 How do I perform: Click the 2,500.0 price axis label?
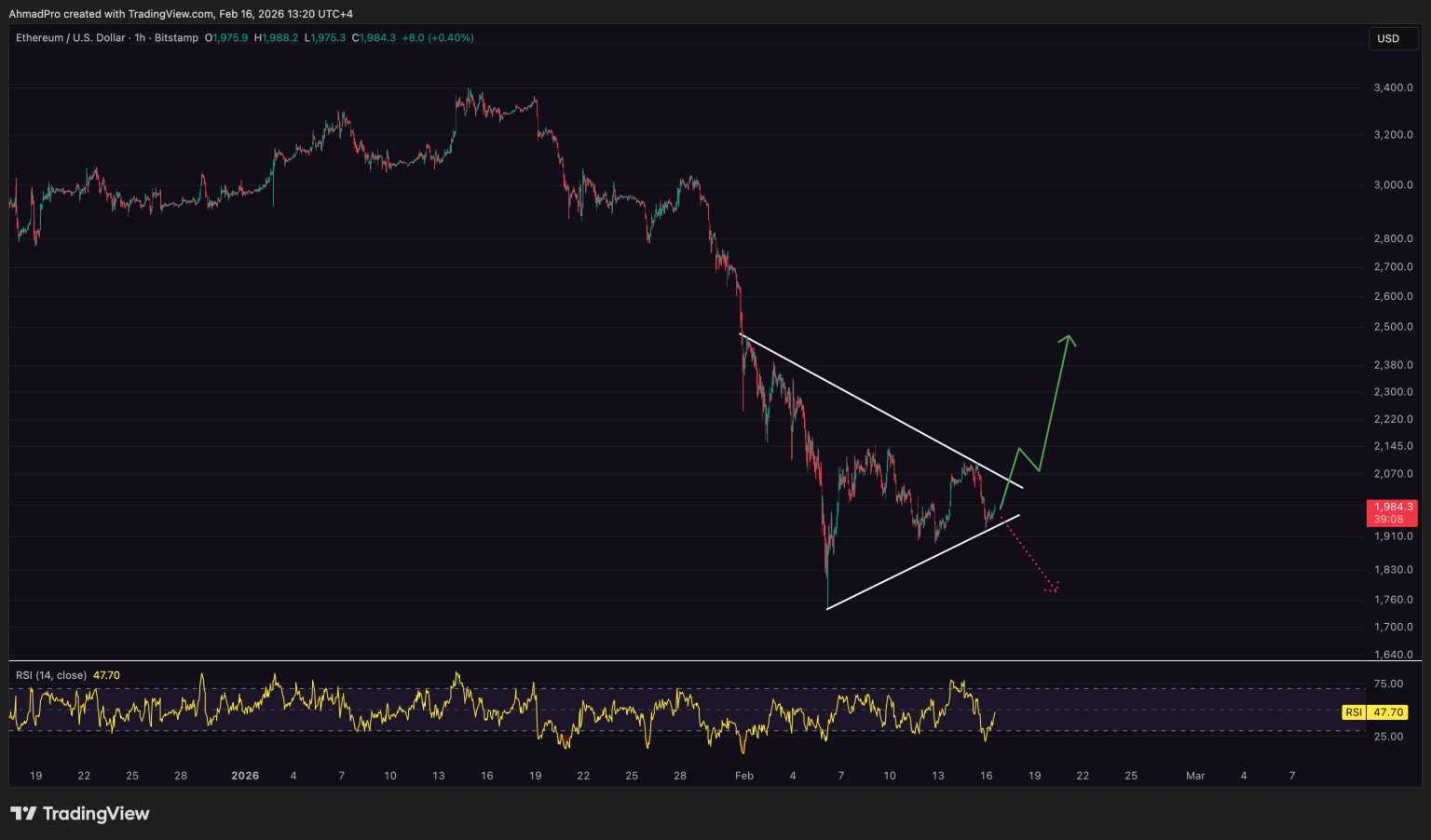[x=1393, y=327]
